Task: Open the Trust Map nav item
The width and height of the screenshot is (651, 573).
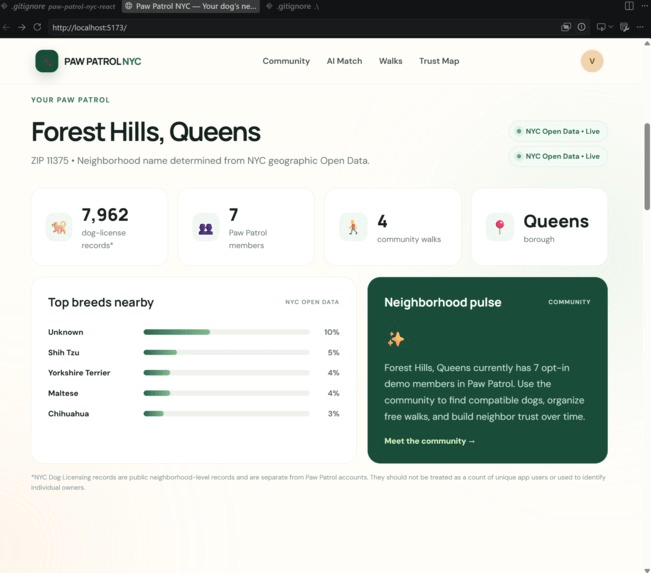Action: [x=439, y=61]
